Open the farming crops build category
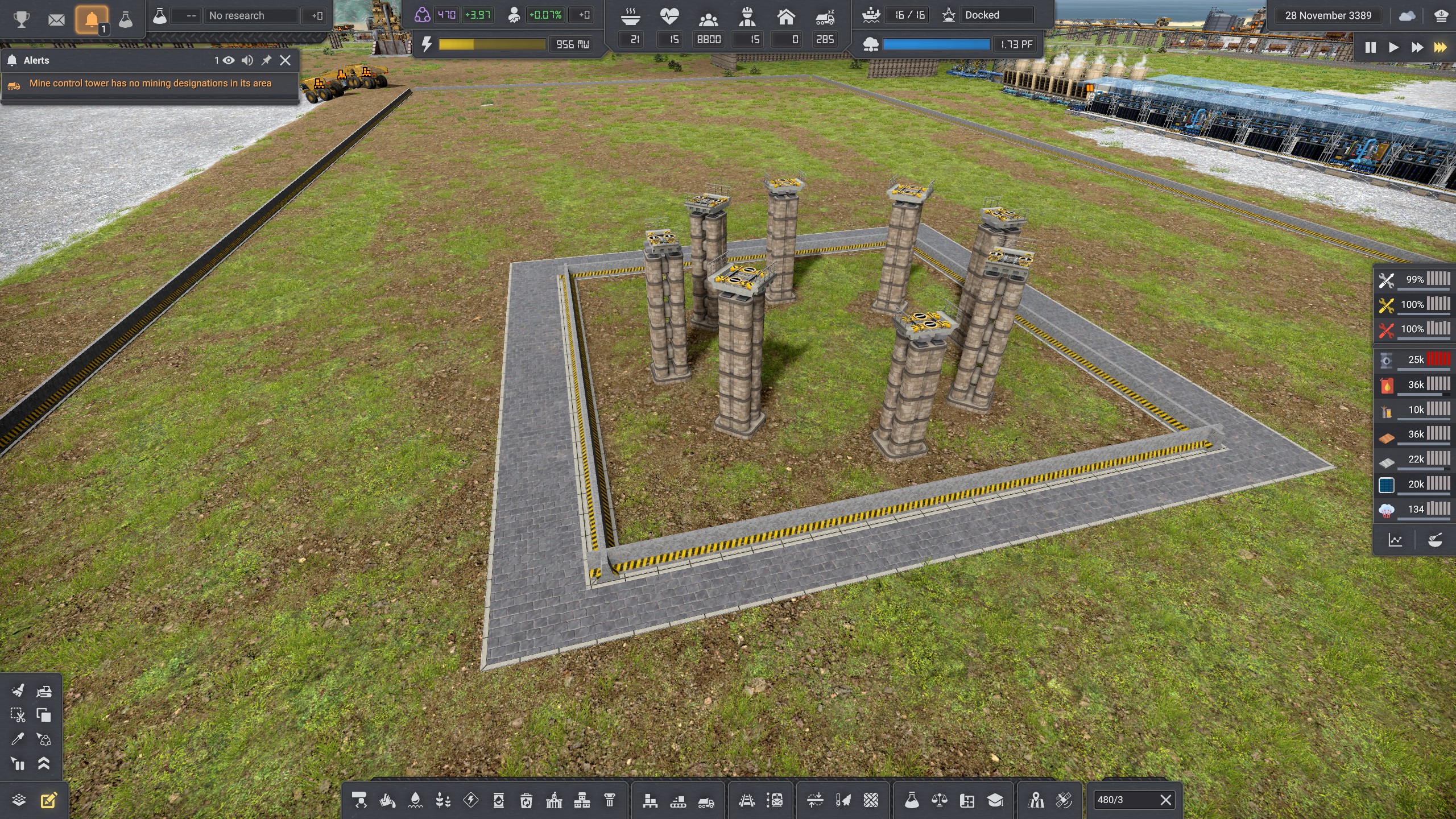1456x819 pixels. pos(443,801)
